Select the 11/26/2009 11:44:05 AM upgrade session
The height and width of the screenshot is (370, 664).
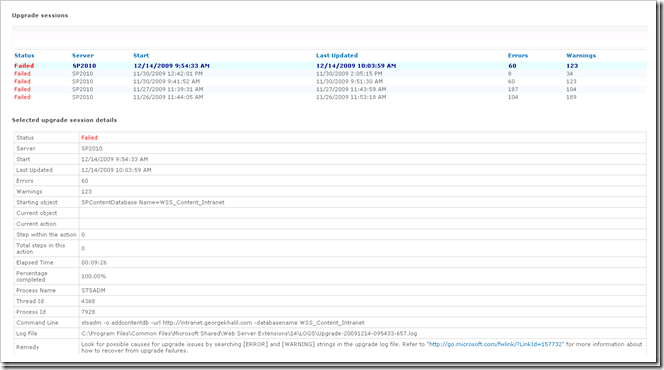click(x=330, y=97)
